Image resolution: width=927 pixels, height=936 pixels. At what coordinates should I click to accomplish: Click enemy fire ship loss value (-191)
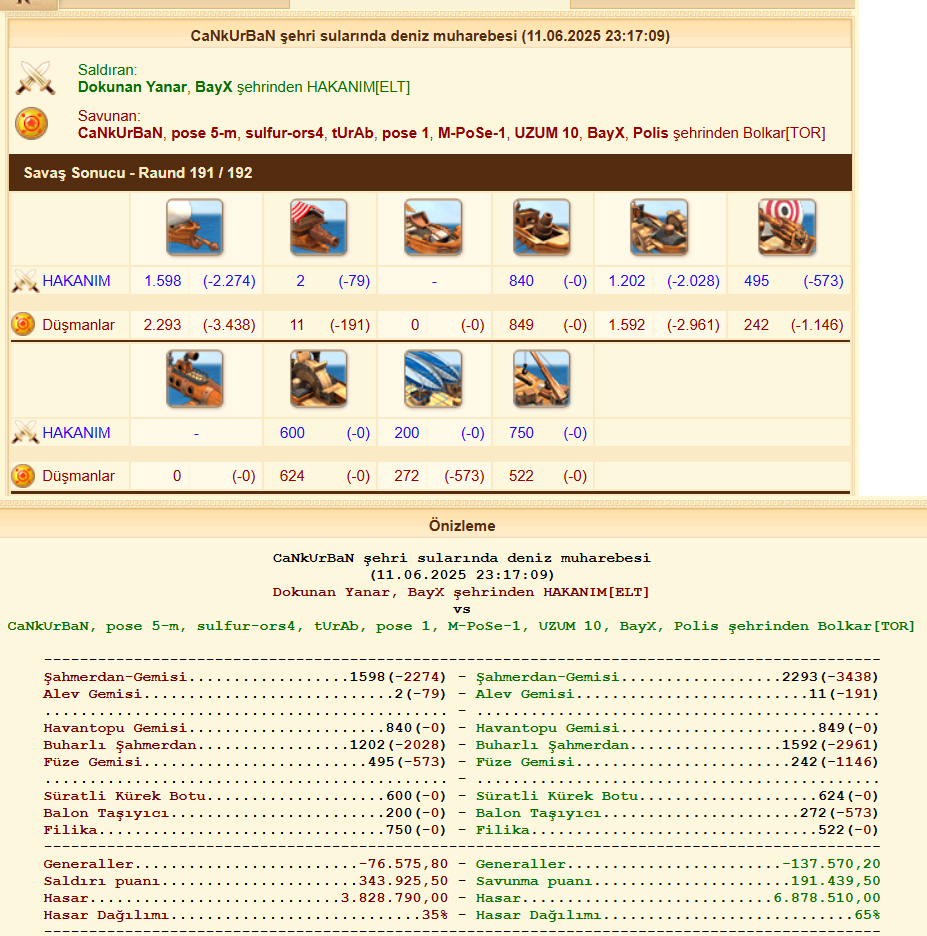point(350,325)
